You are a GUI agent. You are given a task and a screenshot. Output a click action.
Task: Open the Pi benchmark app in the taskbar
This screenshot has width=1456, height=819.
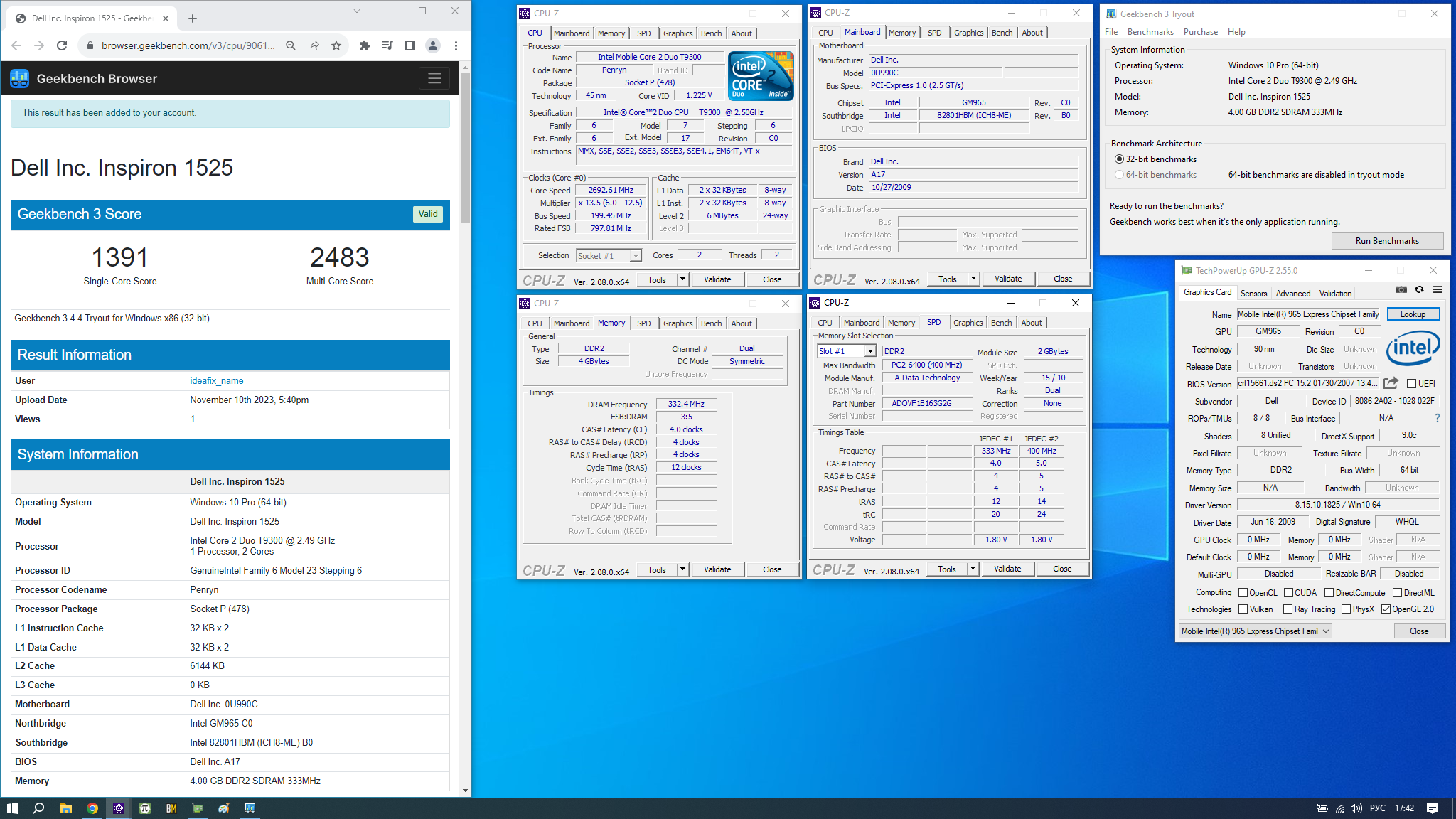point(145,808)
